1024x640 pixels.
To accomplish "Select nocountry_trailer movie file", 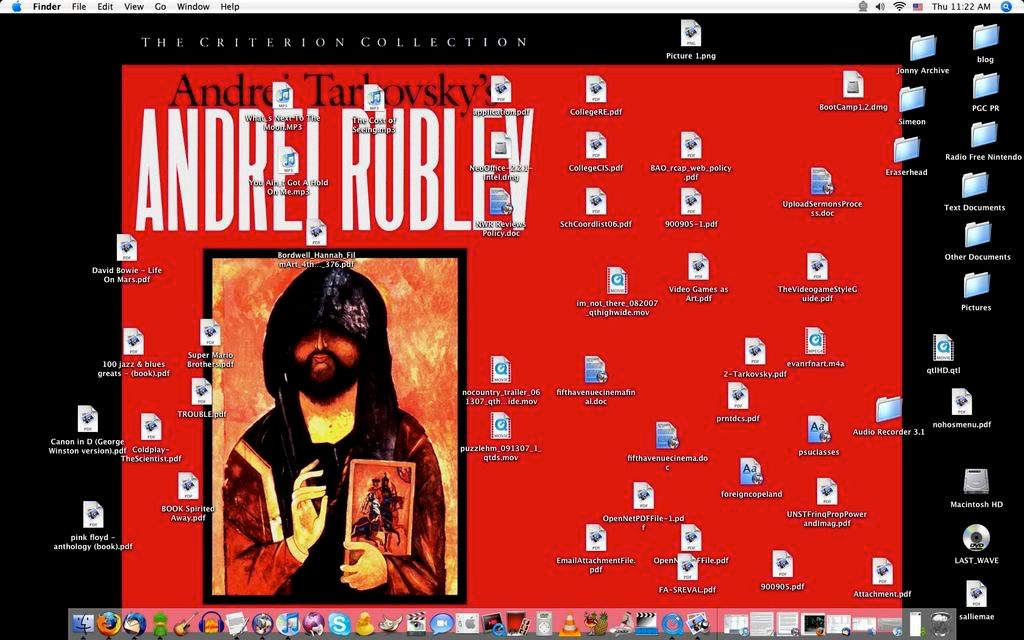I will [x=501, y=370].
